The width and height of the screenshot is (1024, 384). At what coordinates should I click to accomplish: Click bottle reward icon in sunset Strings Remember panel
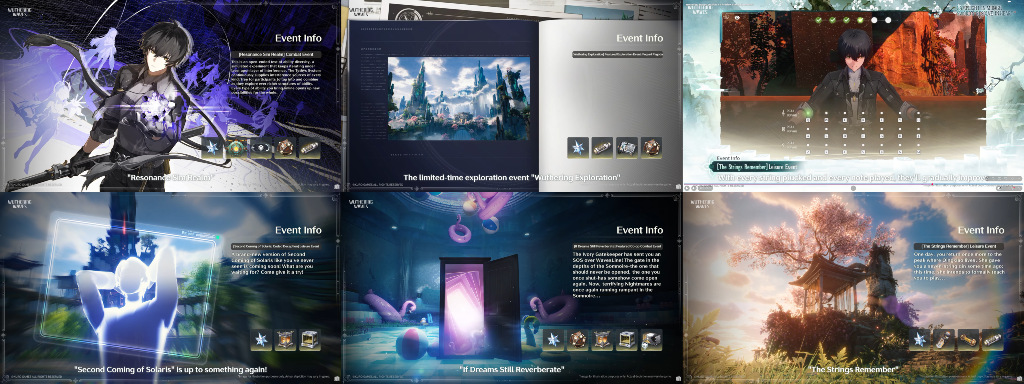tap(944, 340)
